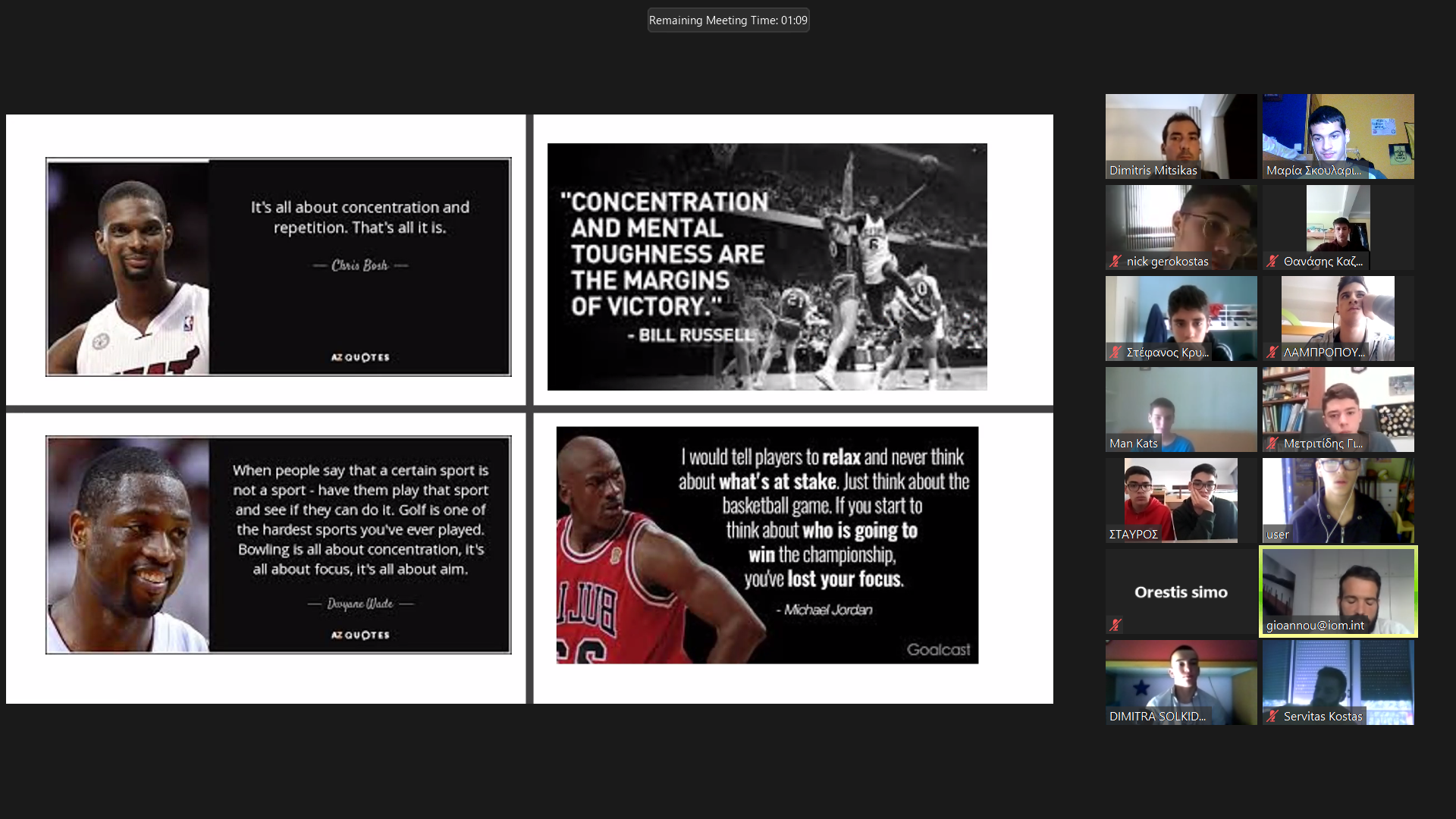Click Orestis simo name tile
The width and height of the screenshot is (1456, 819).
[1181, 592]
